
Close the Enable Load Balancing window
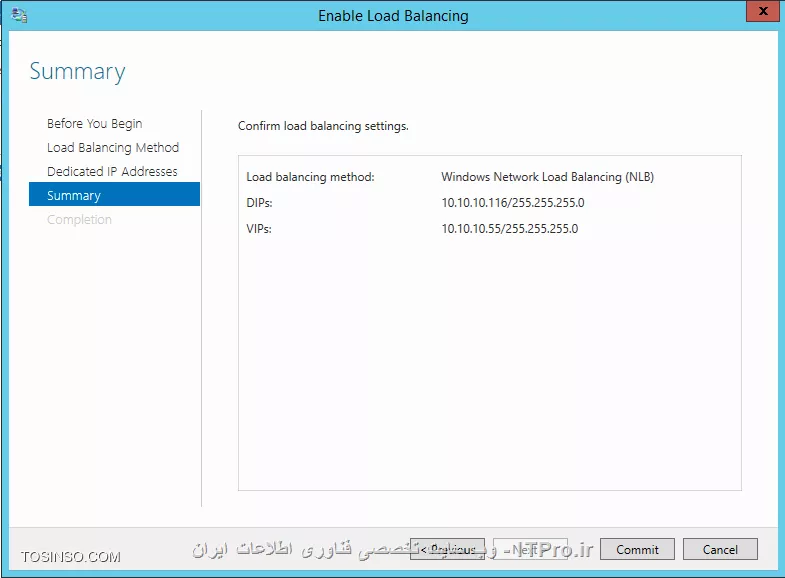(x=762, y=11)
